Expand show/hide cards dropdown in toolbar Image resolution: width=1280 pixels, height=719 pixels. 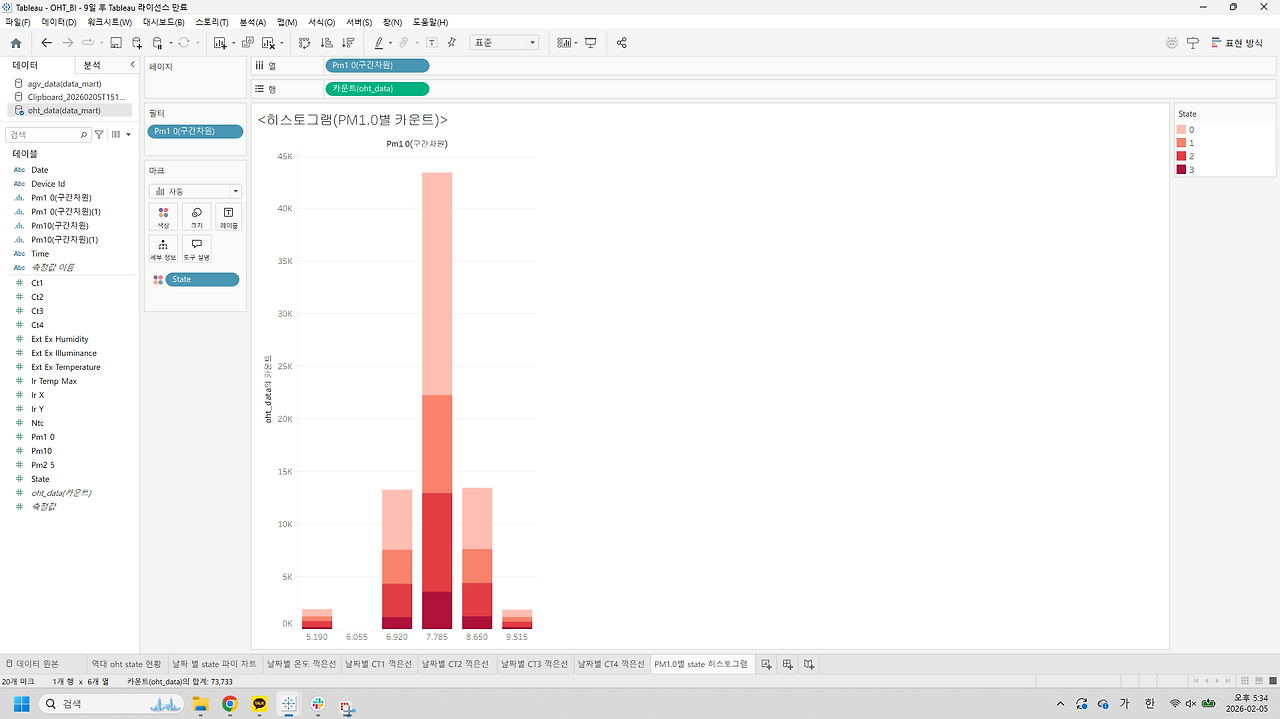(x=576, y=43)
